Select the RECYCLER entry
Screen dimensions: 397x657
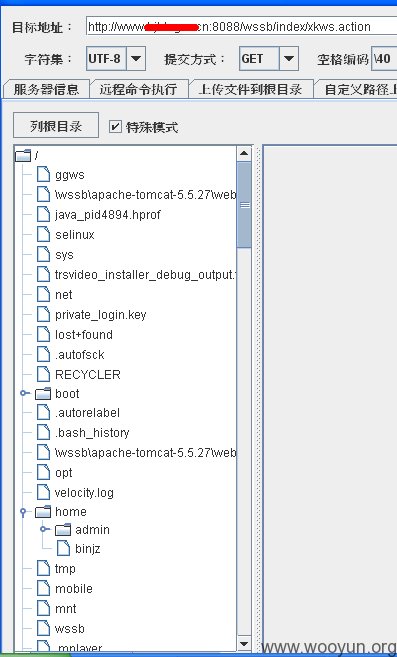pyautogui.click(x=88, y=375)
